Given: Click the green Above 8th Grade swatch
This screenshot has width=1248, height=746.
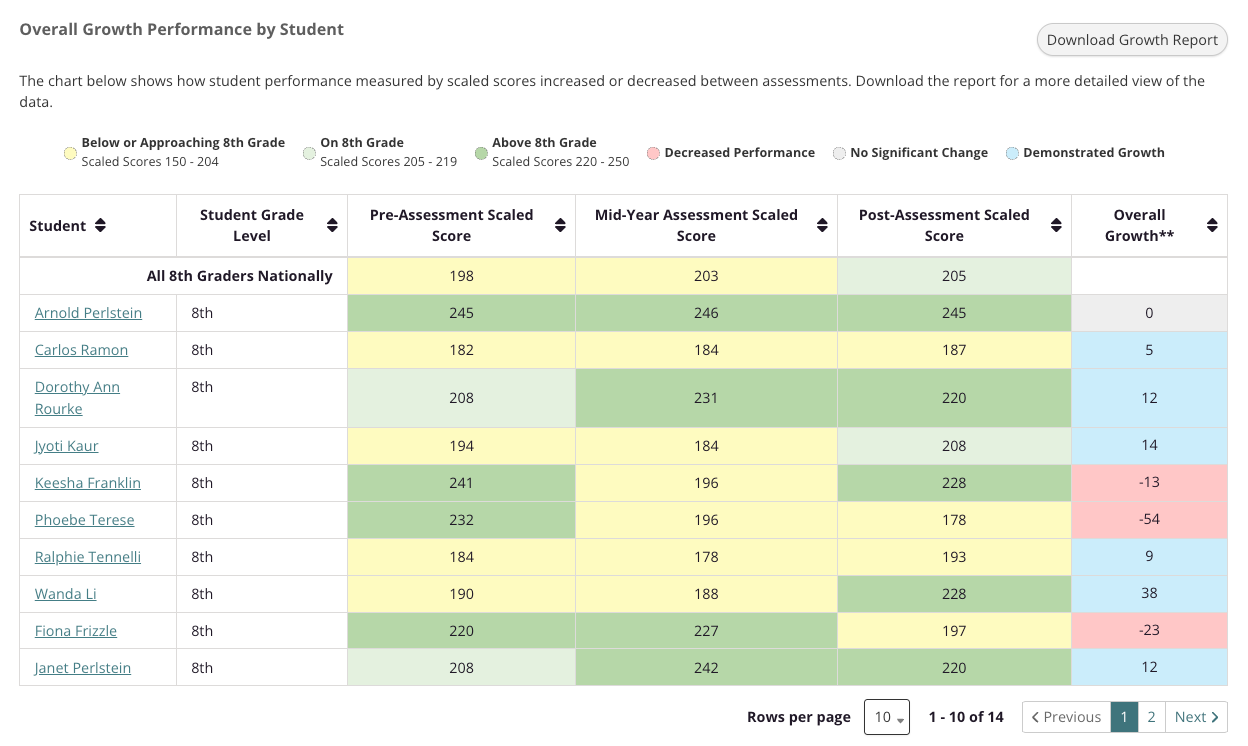Looking at the screenshot, I should tap(481, 153).
